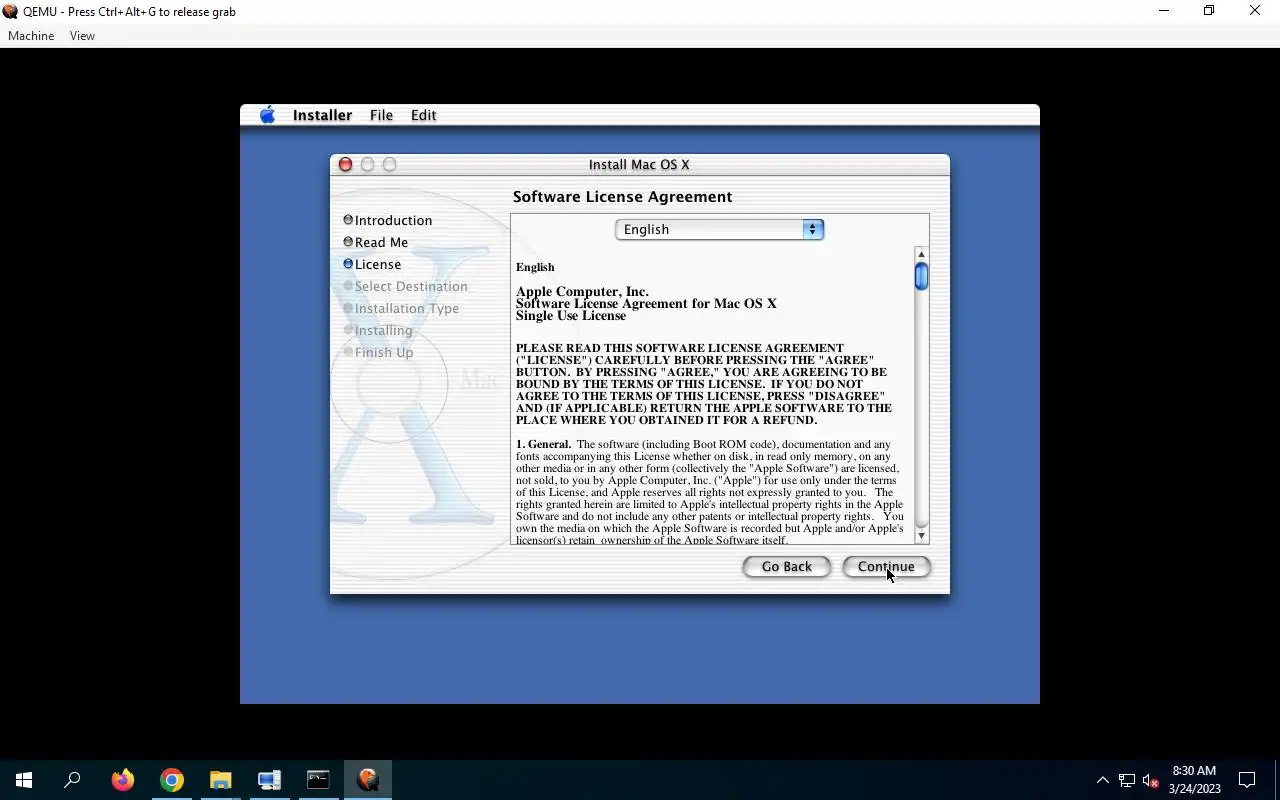Click the Continue button
Screen dimensions: 1280x800
click(x=886, y=566)
